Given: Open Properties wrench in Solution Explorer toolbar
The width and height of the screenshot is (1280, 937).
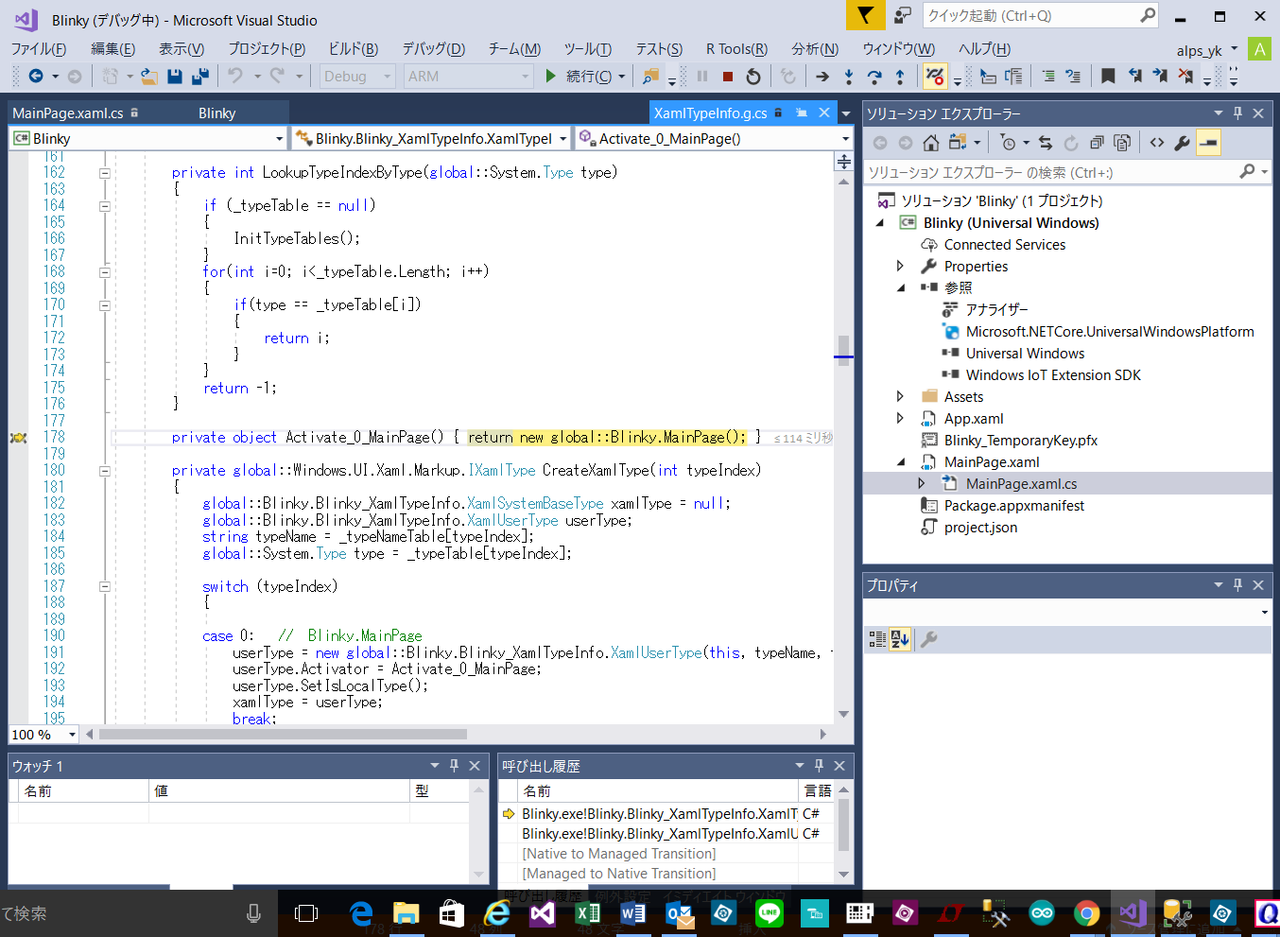Looking at the screenshot, I should (1182, 143).
